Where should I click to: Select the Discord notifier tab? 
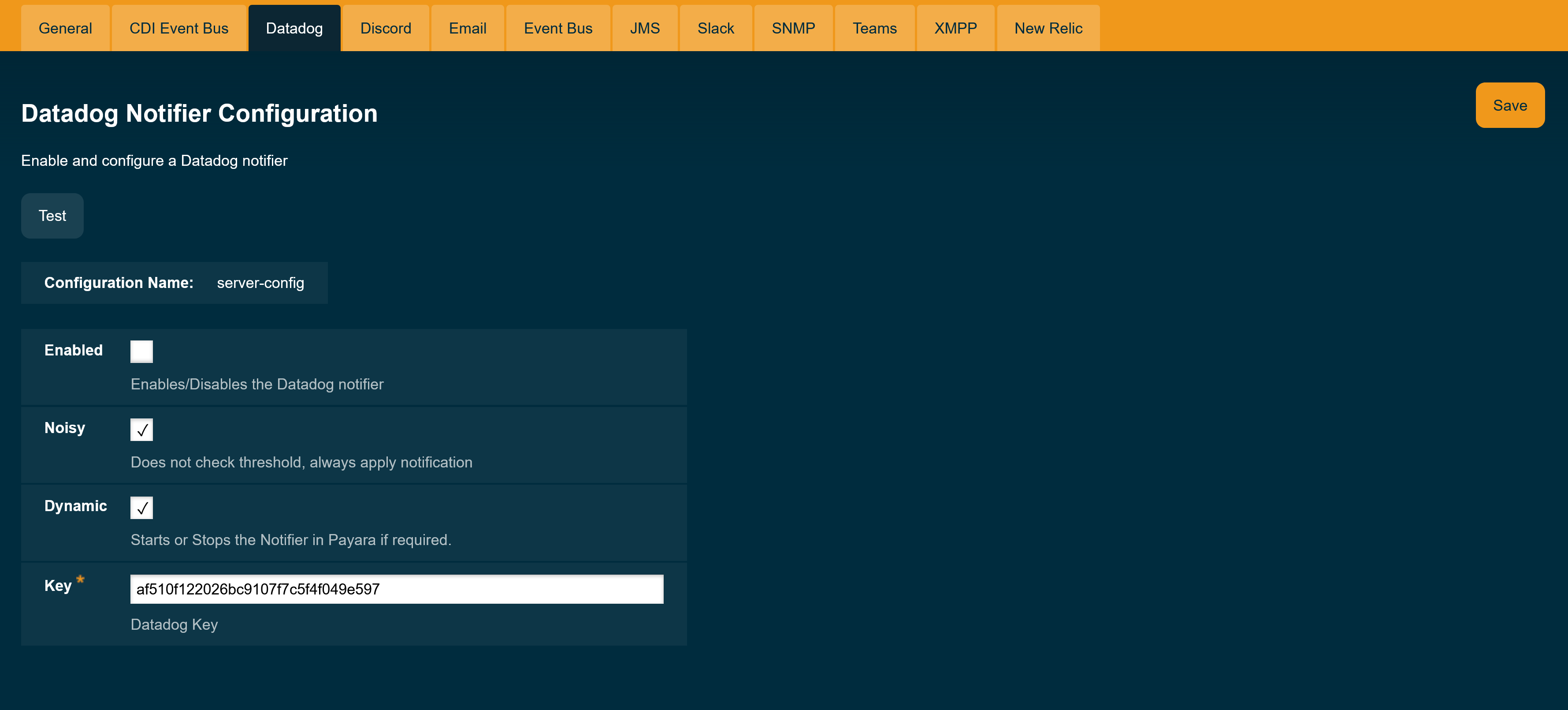(385, 27)
